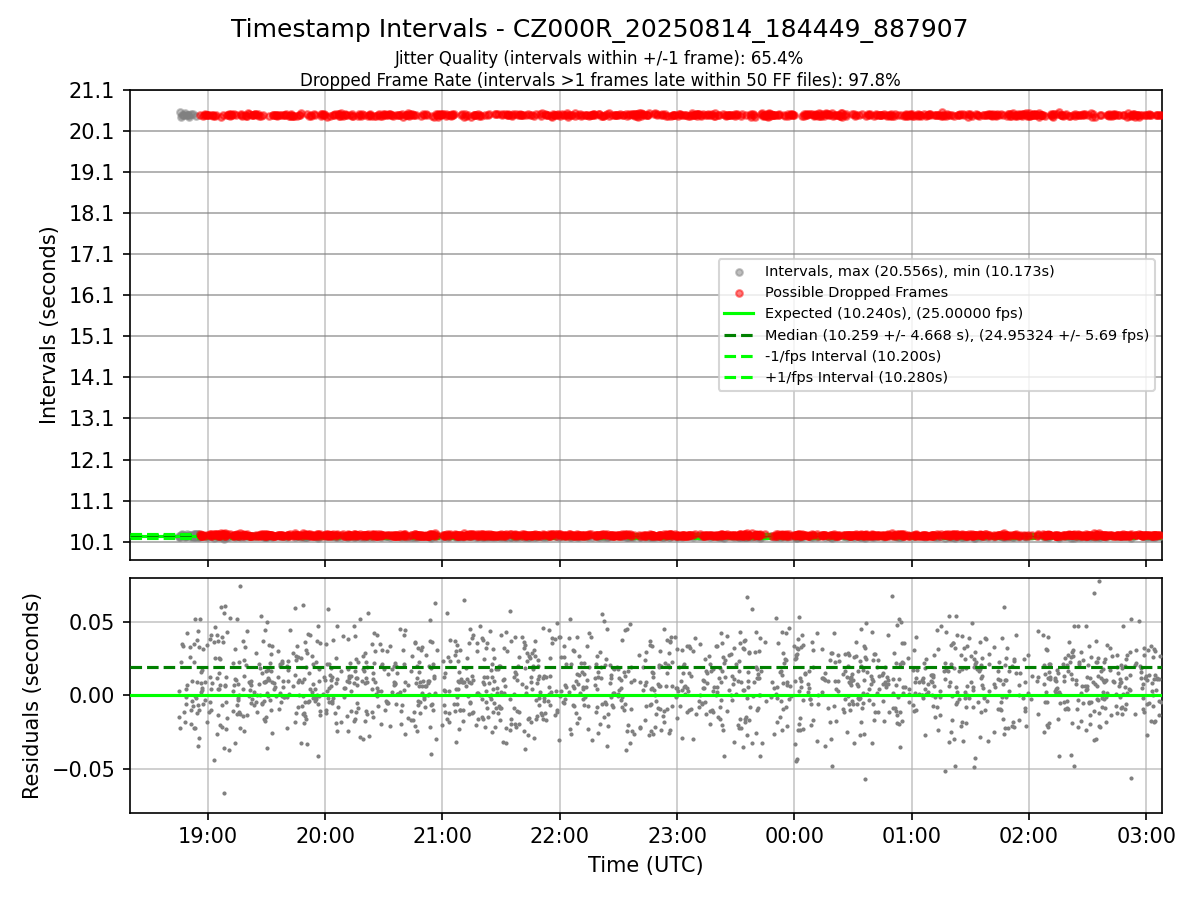Click the Dropped Frame Rate 97.8% subtitle

click(600, 80)
